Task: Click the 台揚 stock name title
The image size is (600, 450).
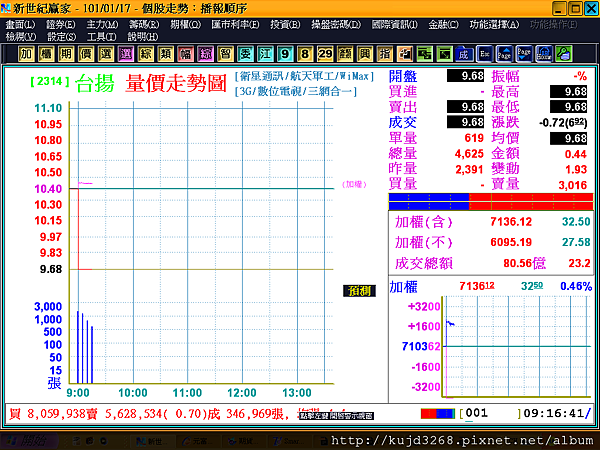Action: click(95, 83)
